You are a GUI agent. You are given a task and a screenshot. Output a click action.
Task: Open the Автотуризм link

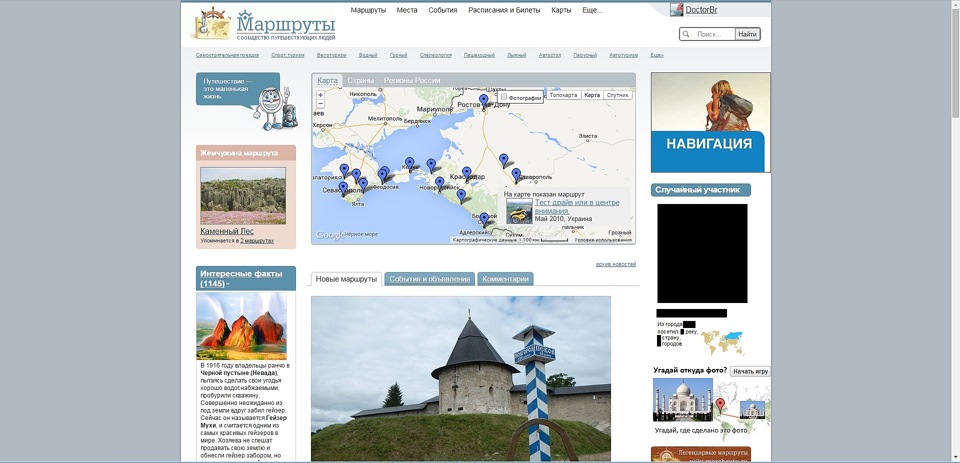[623, 55]
